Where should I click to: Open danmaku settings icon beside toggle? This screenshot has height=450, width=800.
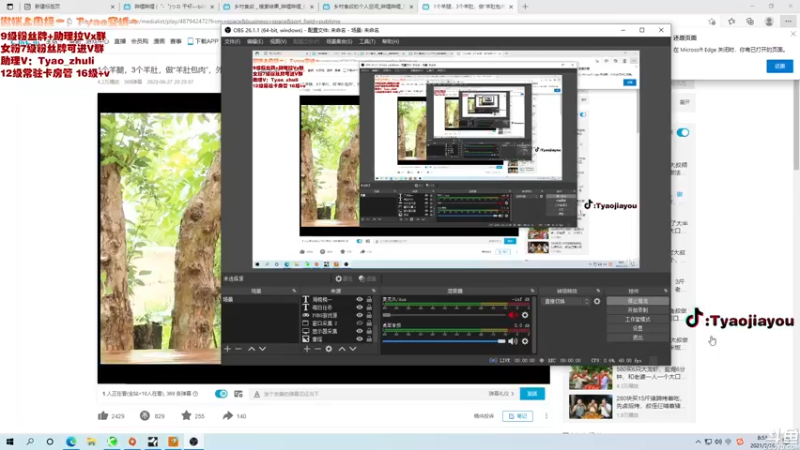238,394
